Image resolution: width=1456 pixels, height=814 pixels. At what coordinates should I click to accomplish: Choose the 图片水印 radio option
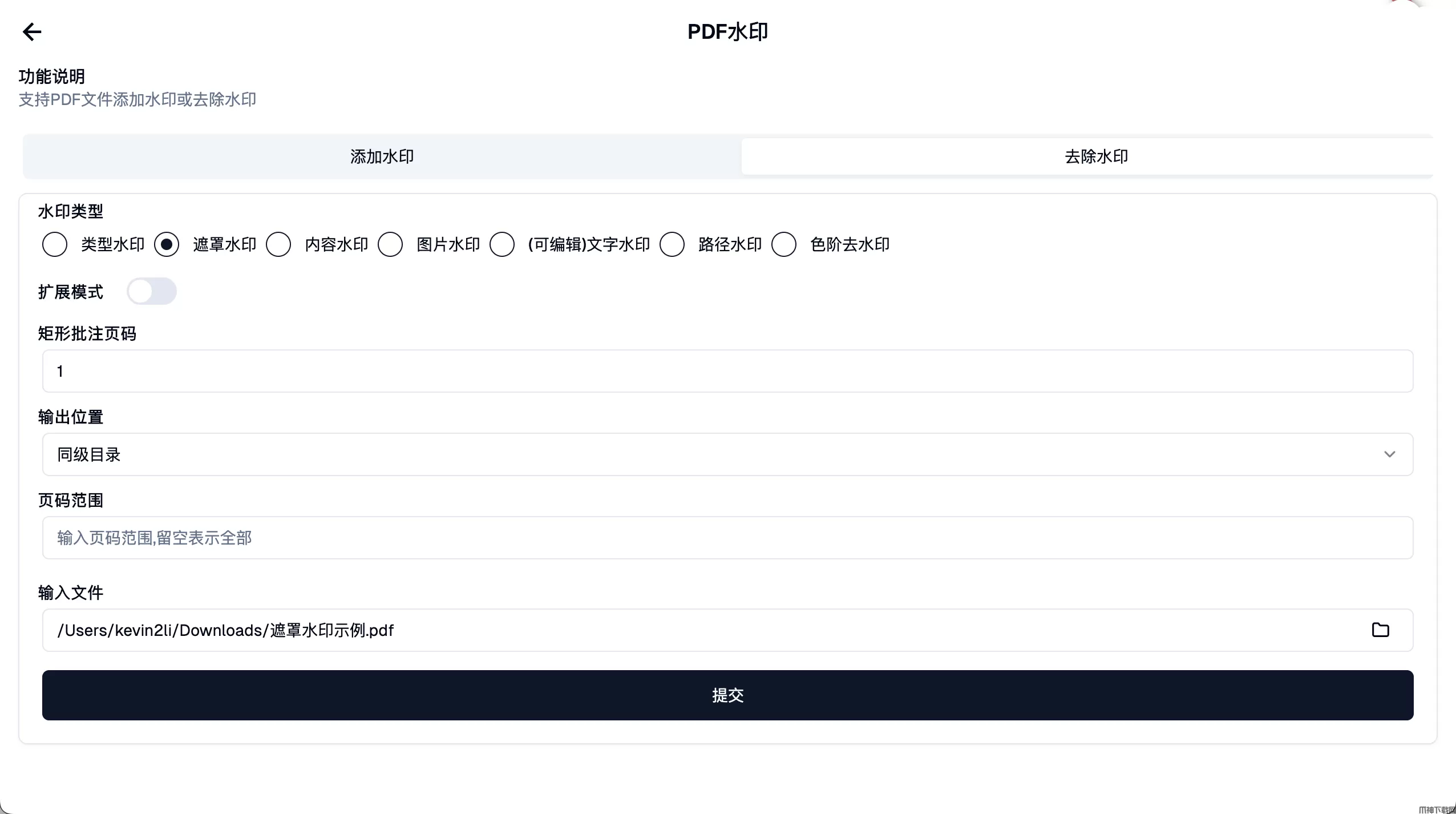point(390,244)
